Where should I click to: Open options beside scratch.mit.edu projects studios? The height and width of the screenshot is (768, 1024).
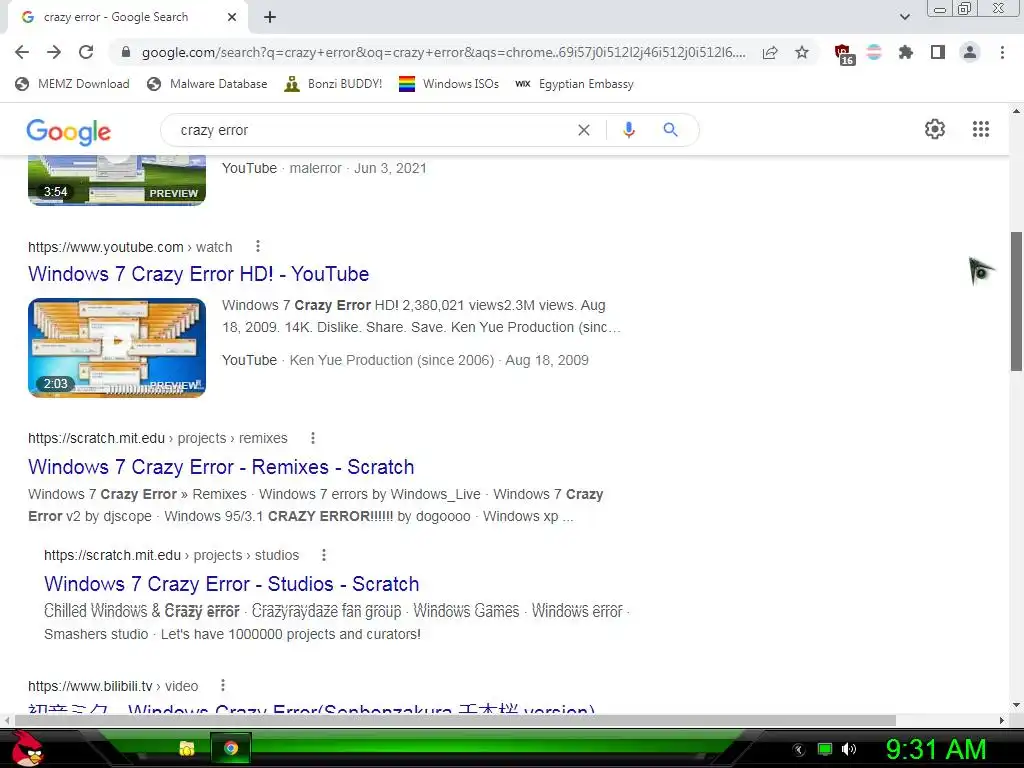pyautogui.click(x=324, y=555)
